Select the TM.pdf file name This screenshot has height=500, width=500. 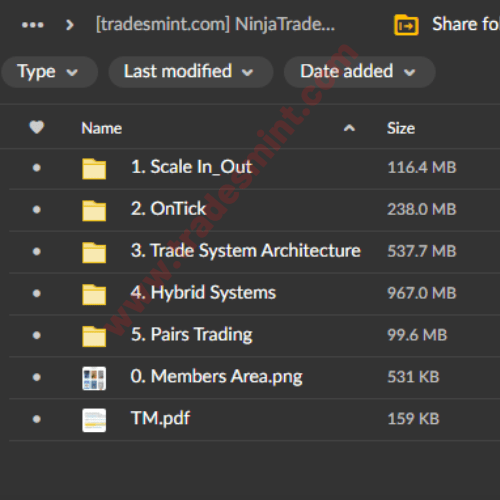tap(160, 418)
